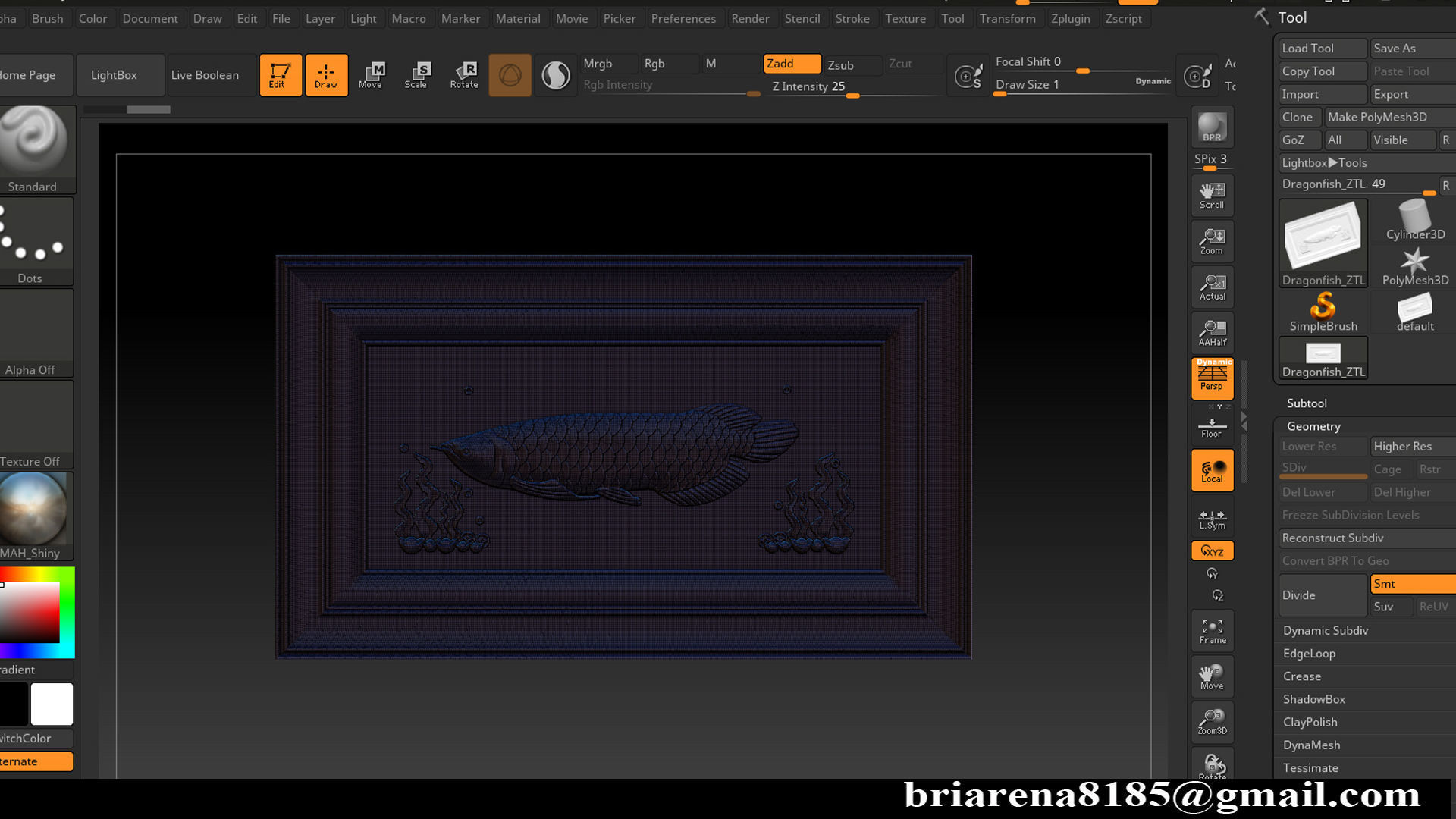Image resolution: width=1456 pixels, height=819 pixels.
Task: Select the Scale transform tool
Action: click(416, 74)
